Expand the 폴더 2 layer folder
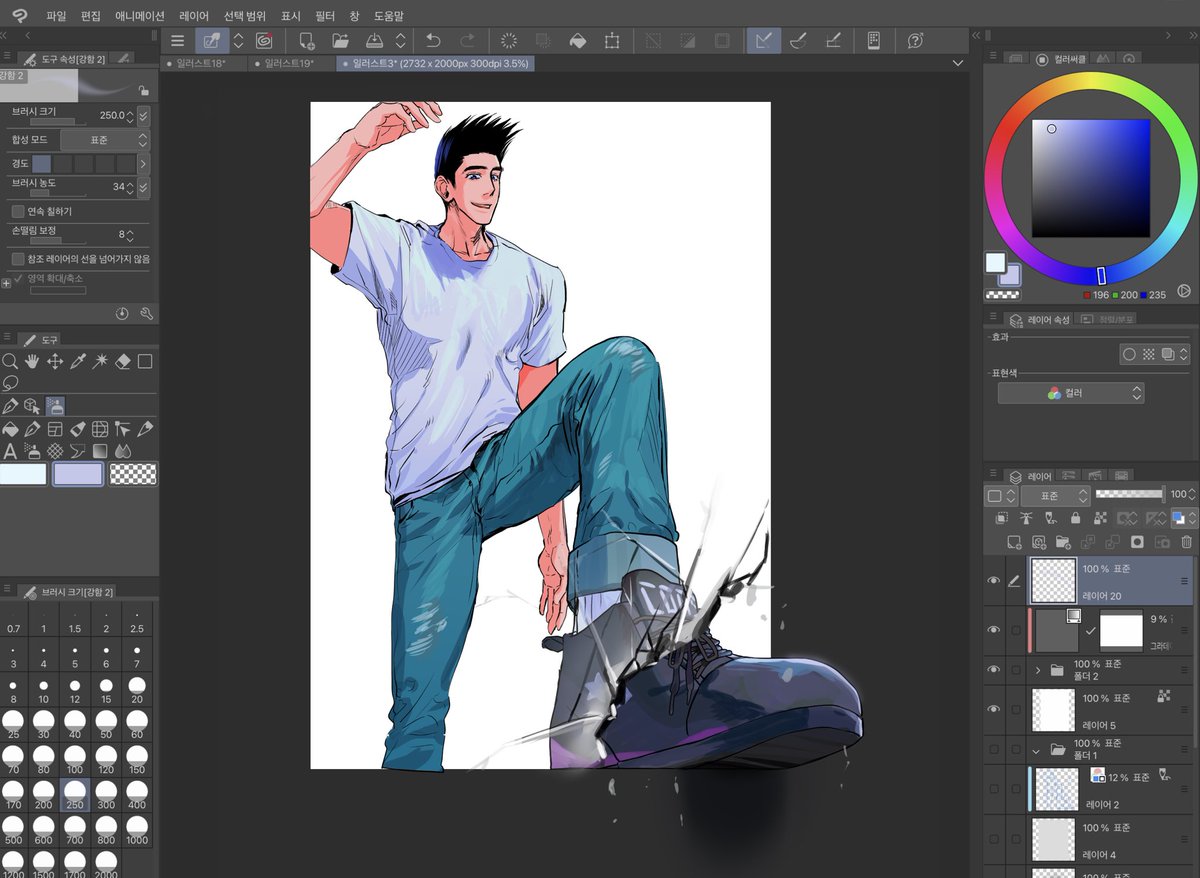 (1037, 669)
